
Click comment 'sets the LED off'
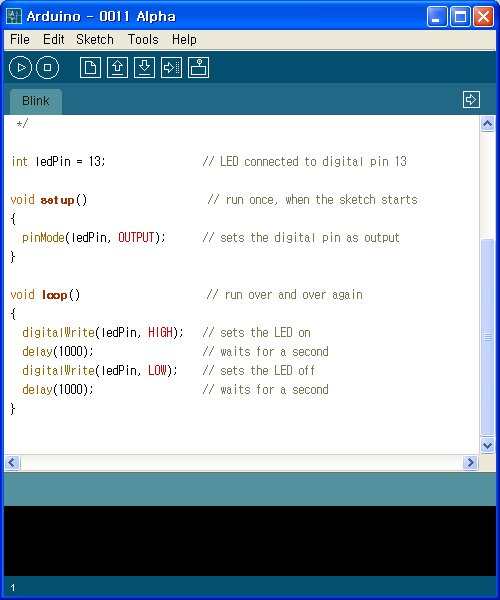coord(259,370)
